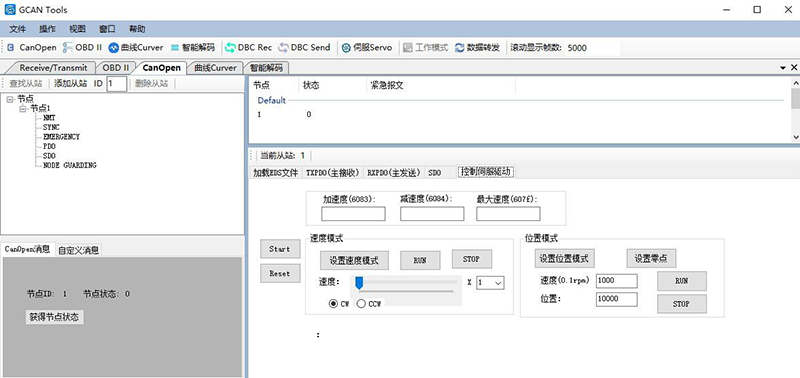800x378 pixels.
Task: Open the 曲线Curver wave icon
Action: tap(113, 47)
